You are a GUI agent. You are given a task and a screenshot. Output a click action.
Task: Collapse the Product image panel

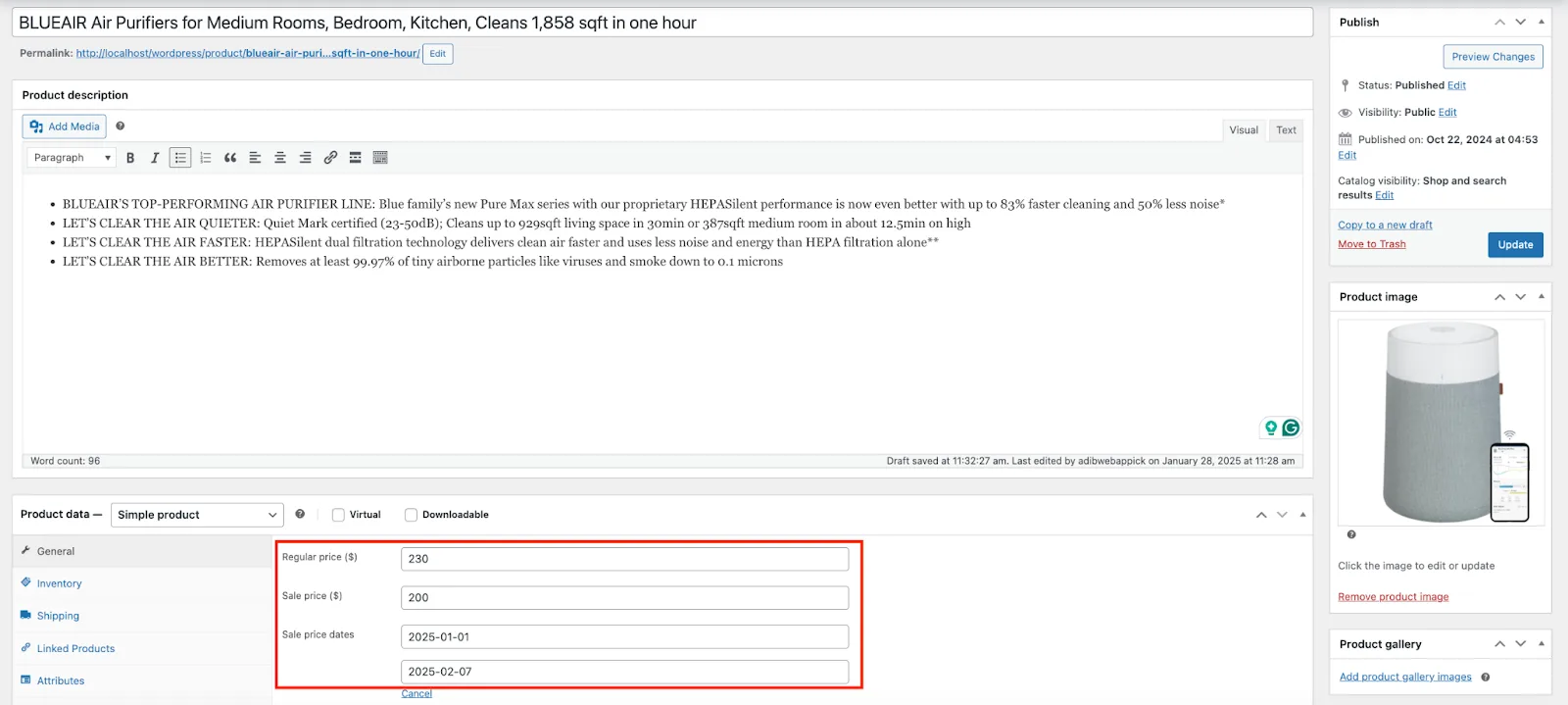point(1542,297)
